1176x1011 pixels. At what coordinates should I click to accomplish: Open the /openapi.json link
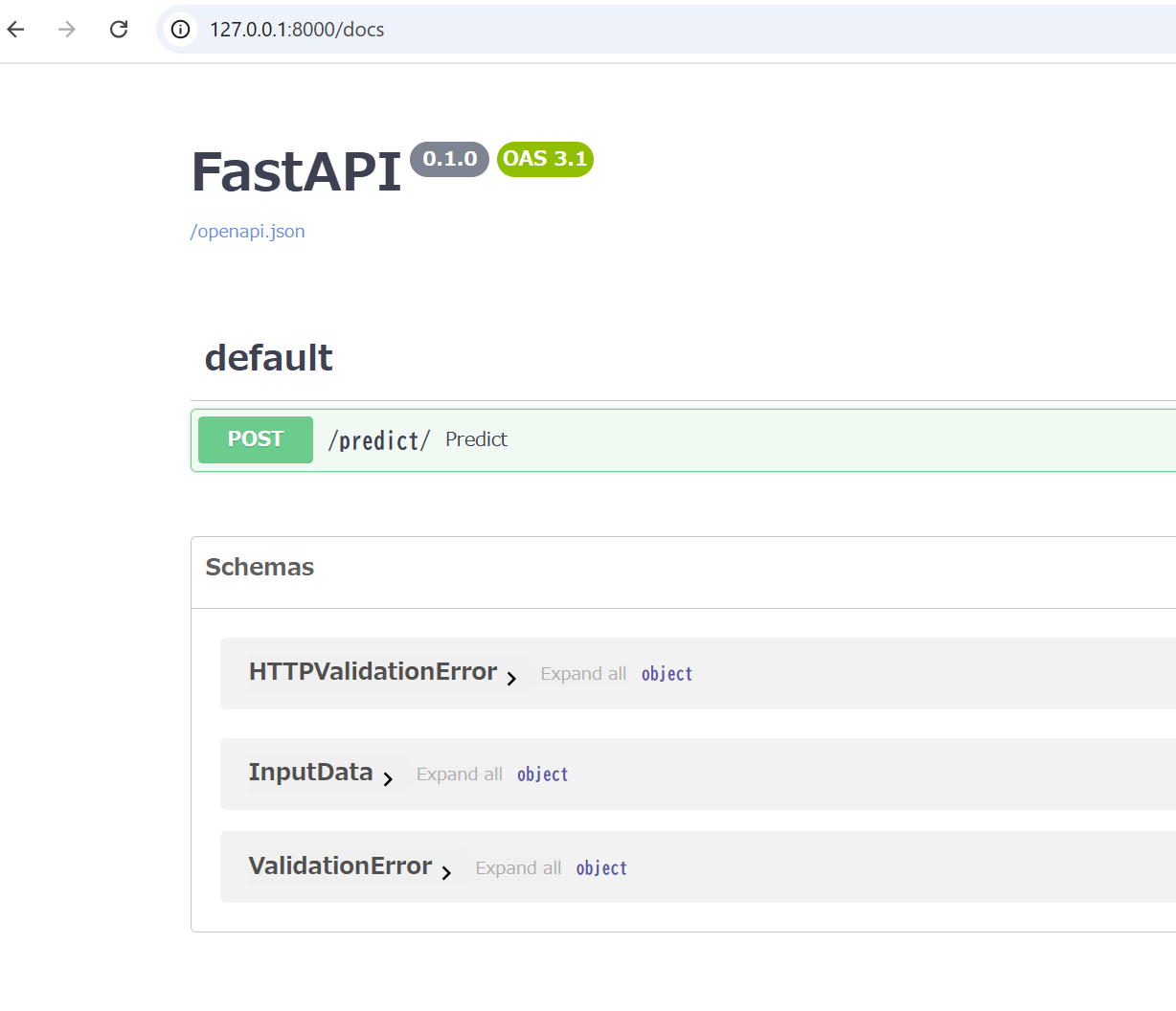coord(247,231)
